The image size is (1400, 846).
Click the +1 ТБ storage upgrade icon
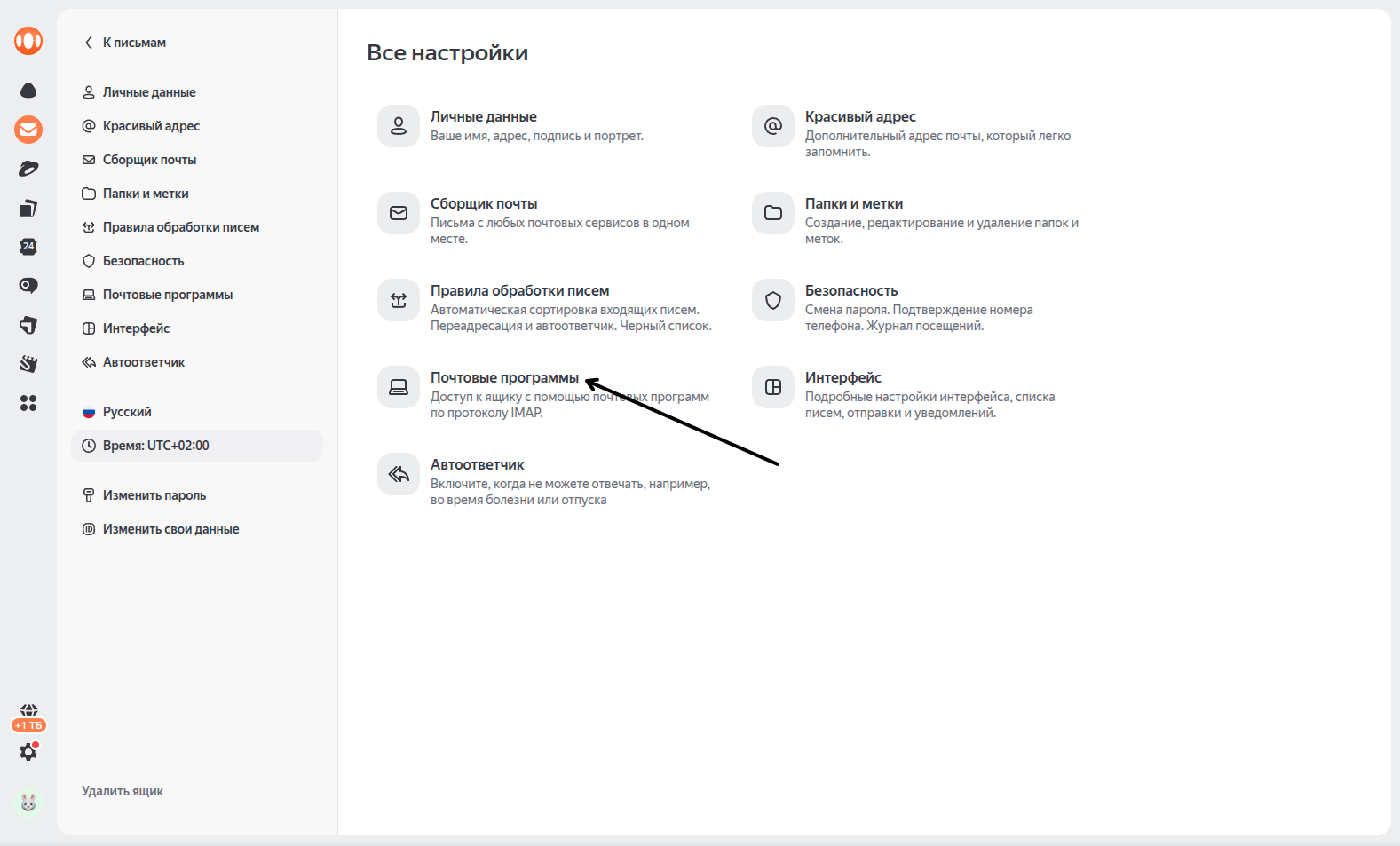28,717
